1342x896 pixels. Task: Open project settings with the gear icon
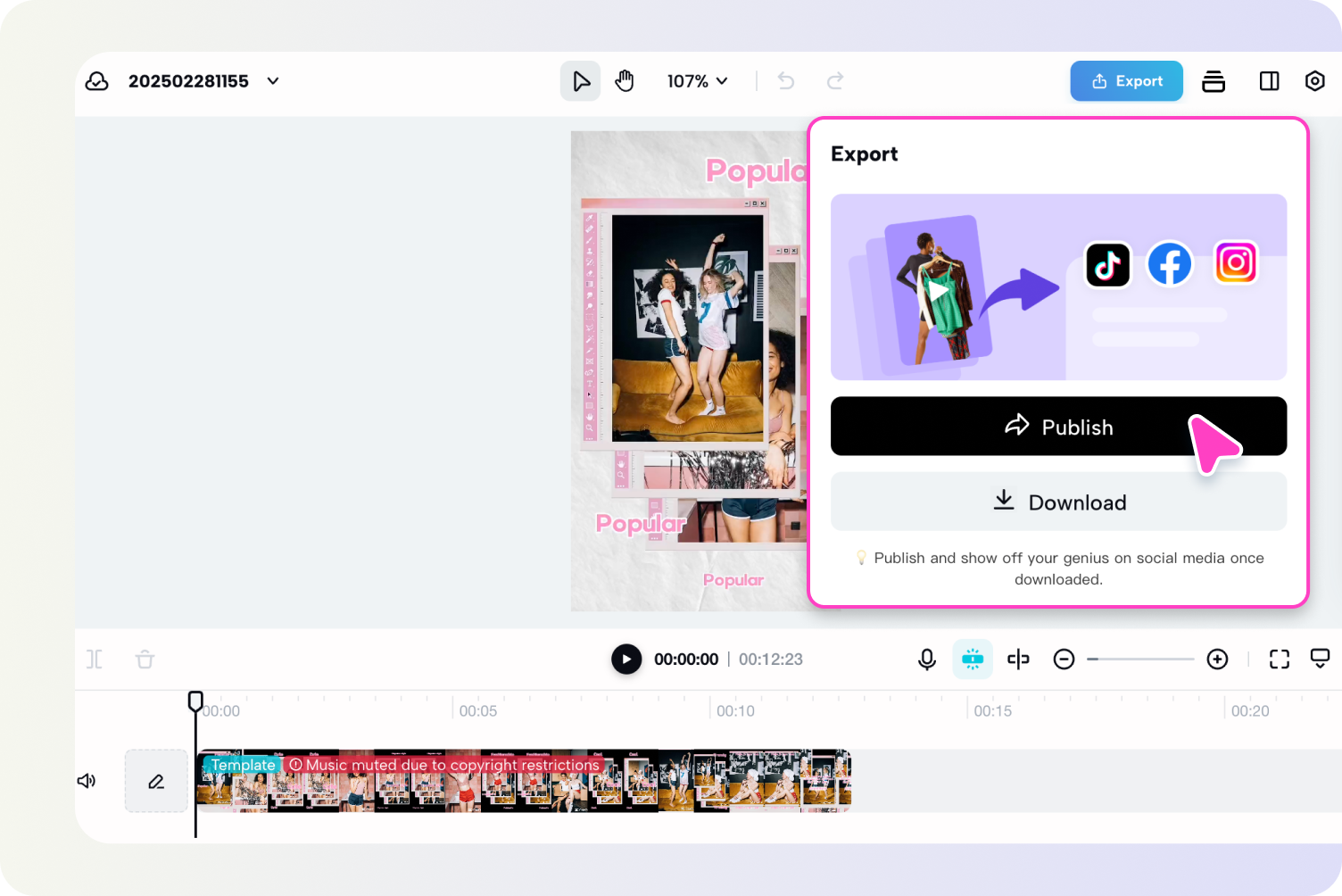click(x=1314, y=80)
